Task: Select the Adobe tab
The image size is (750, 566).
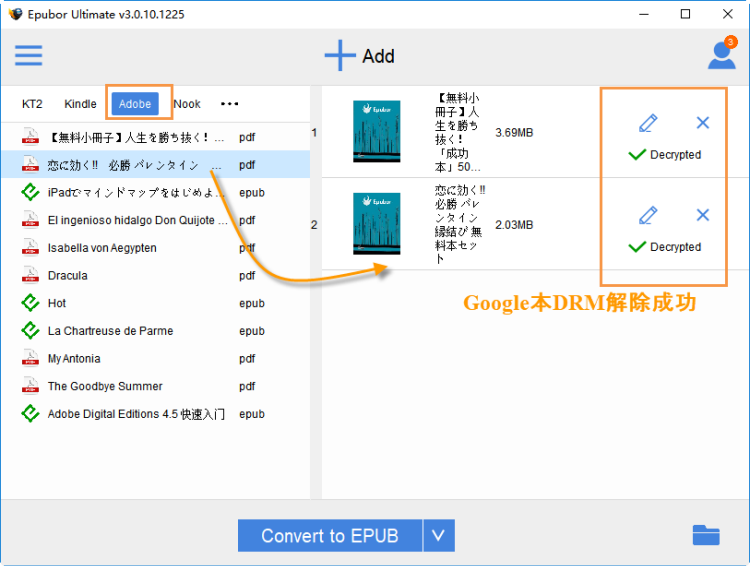Action: point(135,104)
